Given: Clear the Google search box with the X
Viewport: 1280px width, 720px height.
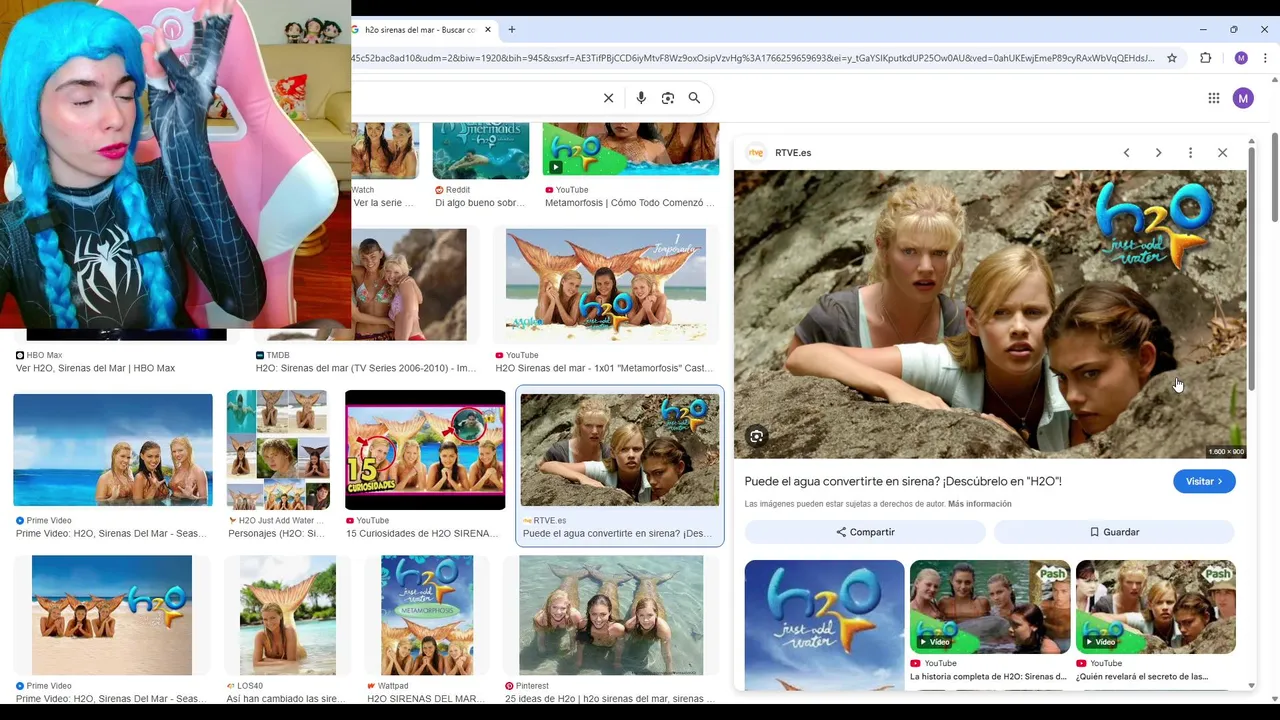Looking at the screenshot, I should [608, 98].
